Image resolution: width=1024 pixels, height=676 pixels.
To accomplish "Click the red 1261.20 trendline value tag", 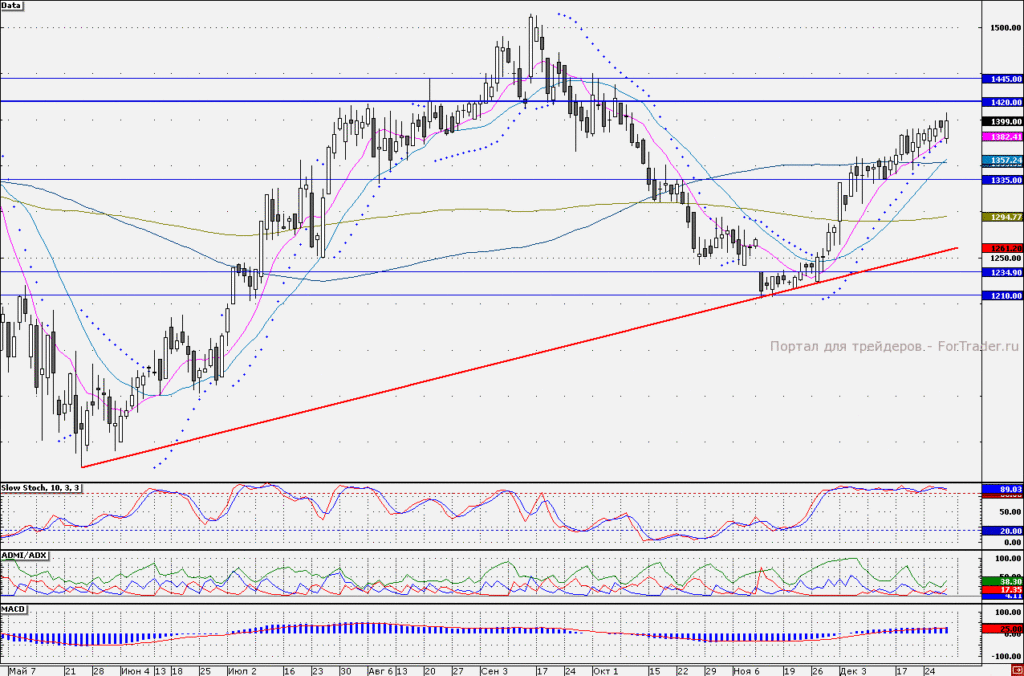I will [1002, 248].
